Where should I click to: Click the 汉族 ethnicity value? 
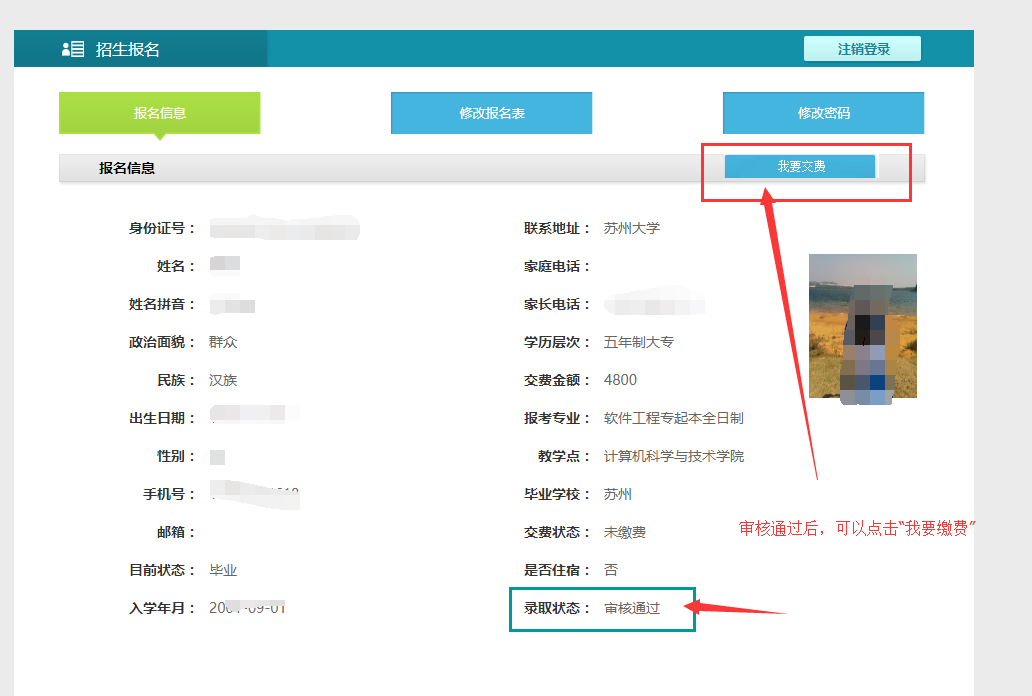pyautogui.click(x=223, y=380)
